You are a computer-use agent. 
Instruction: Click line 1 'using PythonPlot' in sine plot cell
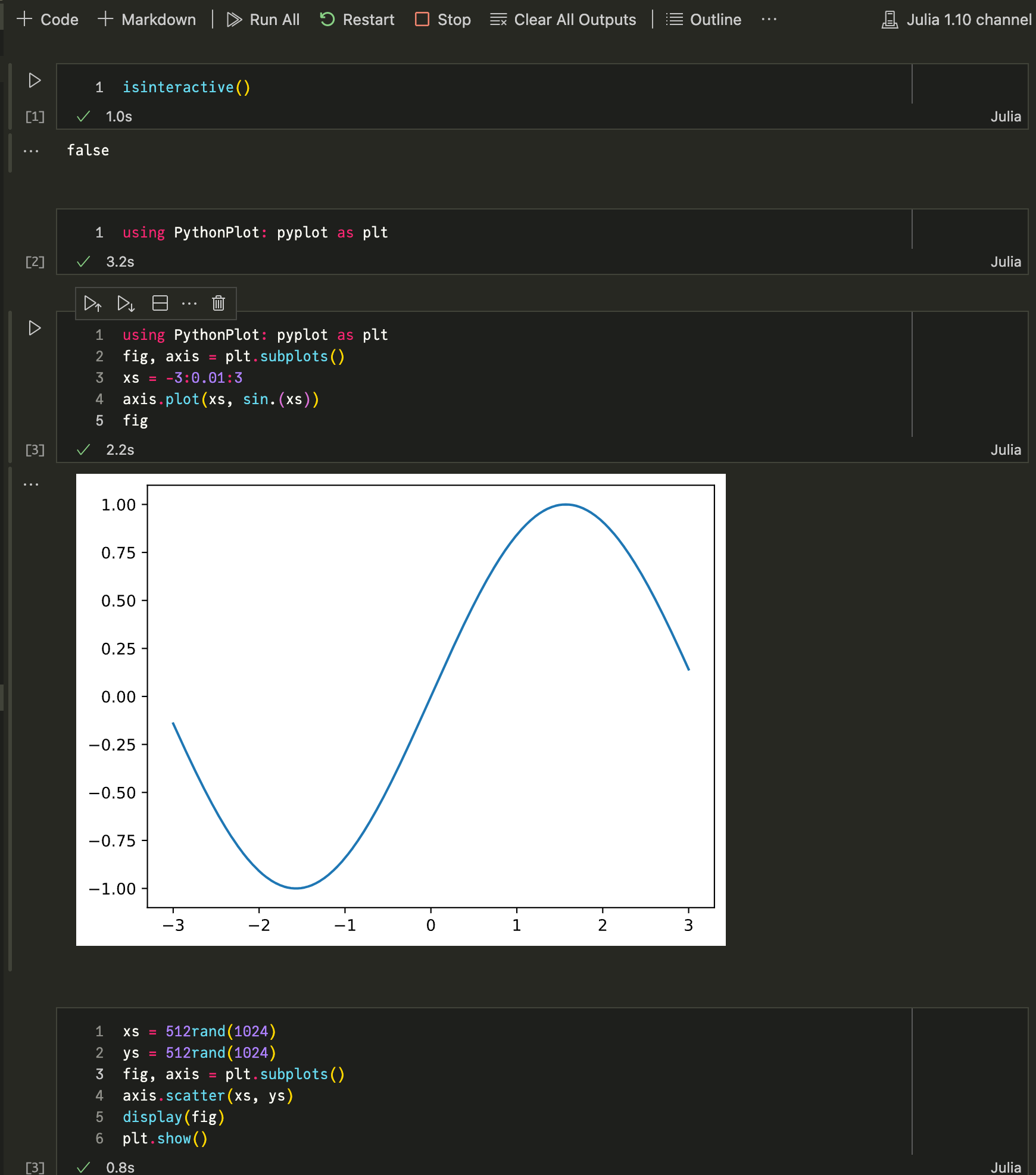[255, 335]
